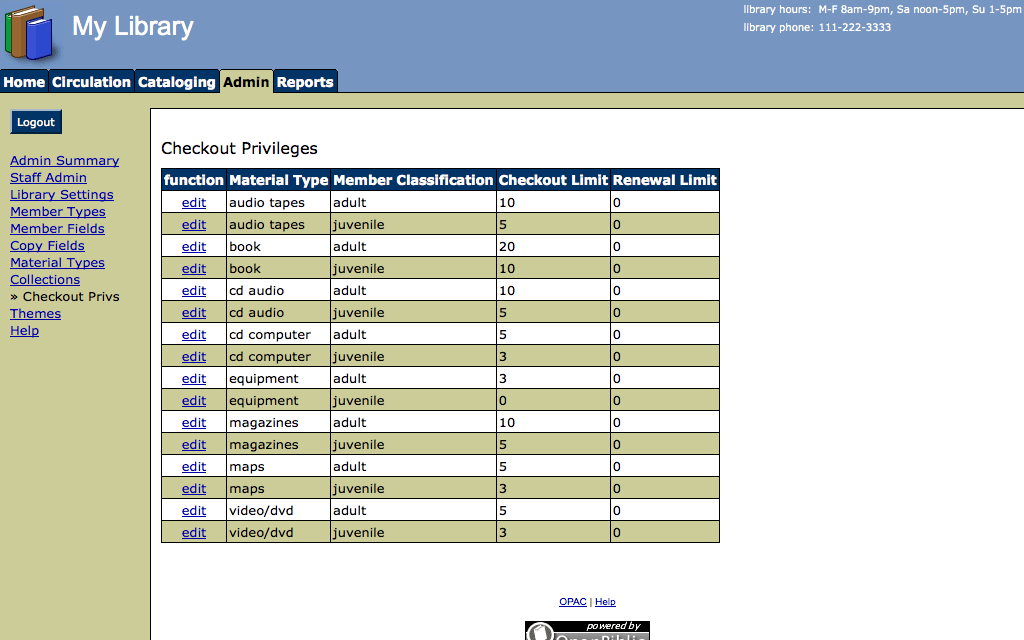Click the OpenBiblio powered-by badge

pos(587,631)
